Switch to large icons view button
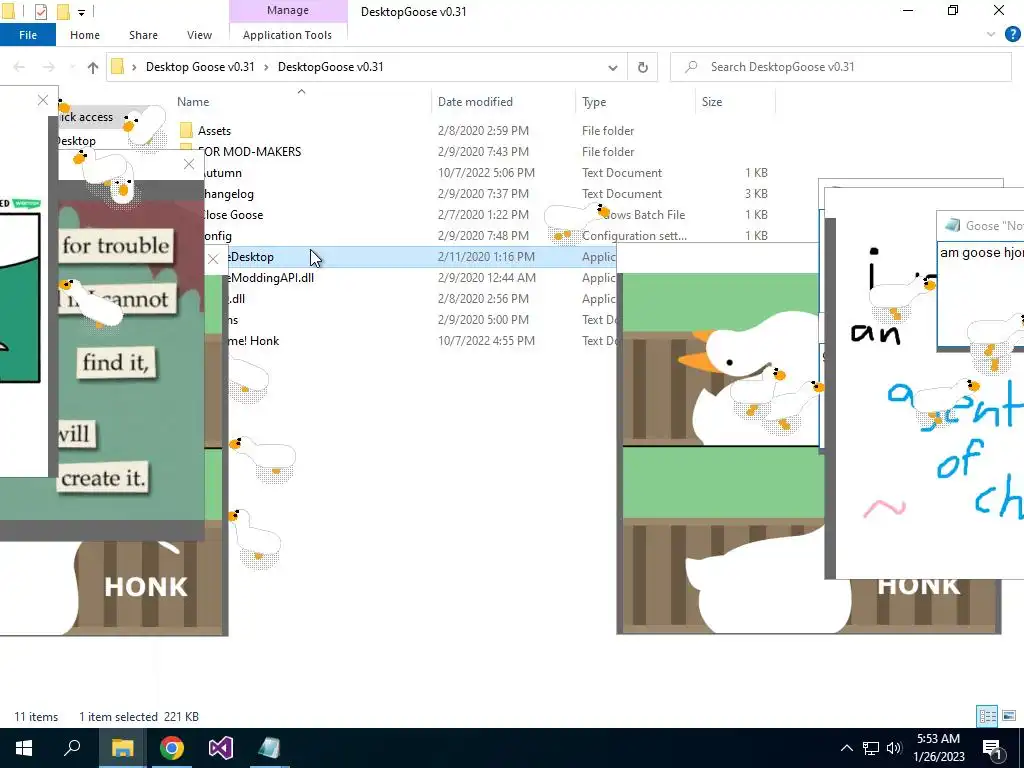Viewport: 1024px width, 768px height. [x=1009, y=716]
